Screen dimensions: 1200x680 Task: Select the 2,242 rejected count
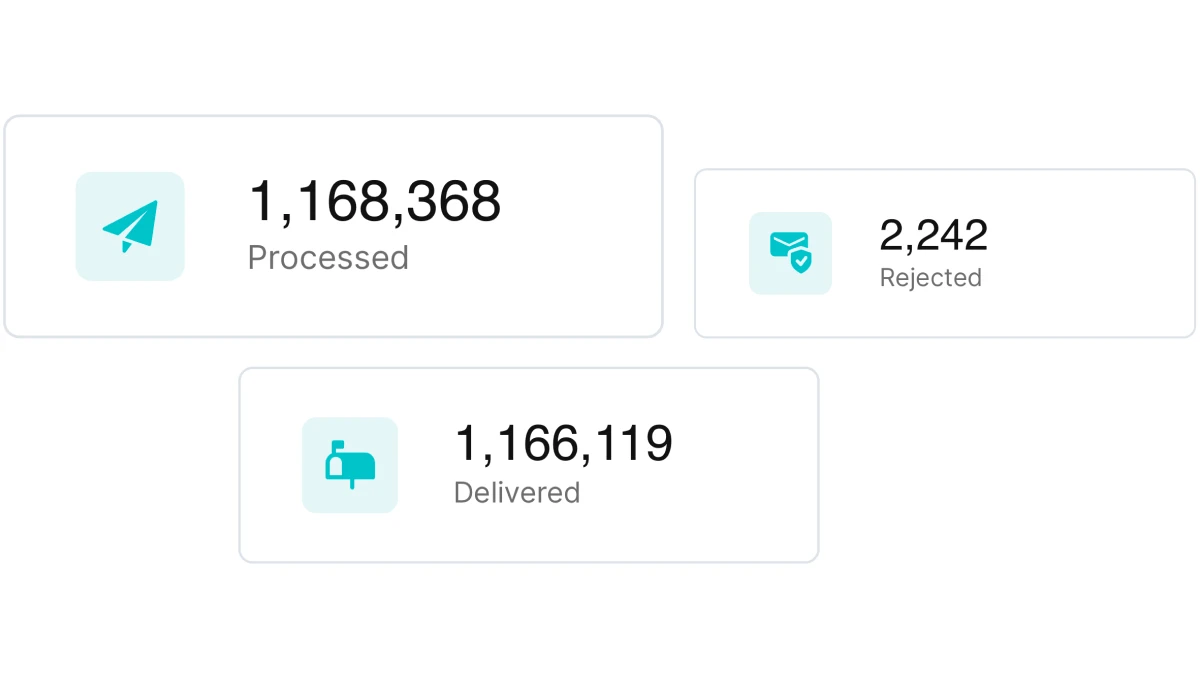point(934,236)
